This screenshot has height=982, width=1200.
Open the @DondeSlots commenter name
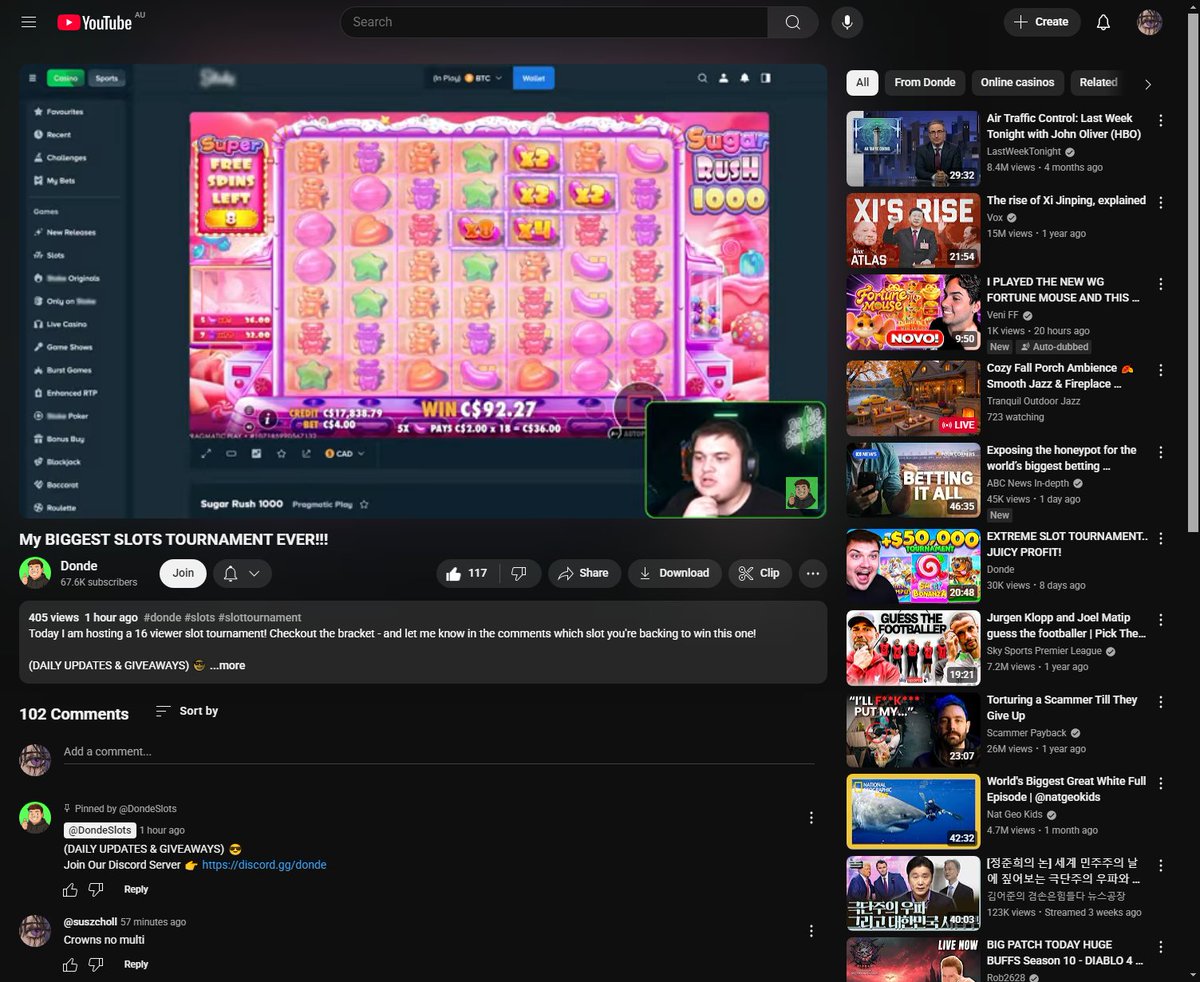[x=100, y=830]
